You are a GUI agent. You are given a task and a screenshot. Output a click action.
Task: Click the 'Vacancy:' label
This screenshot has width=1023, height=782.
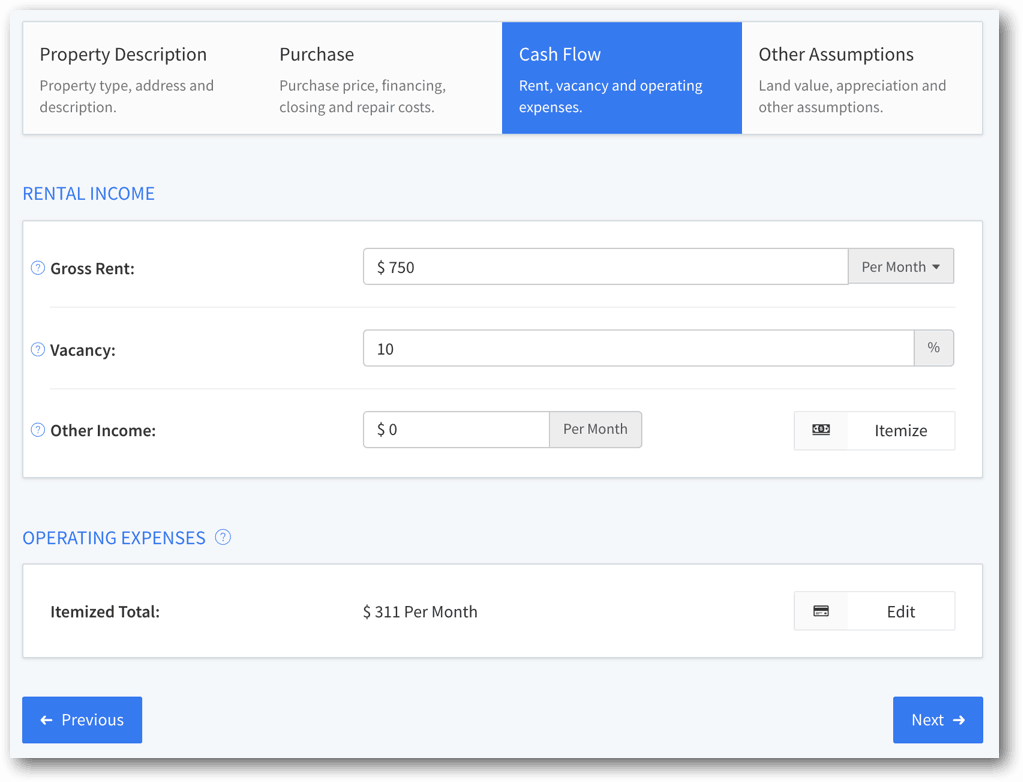(x=83, y=350)
